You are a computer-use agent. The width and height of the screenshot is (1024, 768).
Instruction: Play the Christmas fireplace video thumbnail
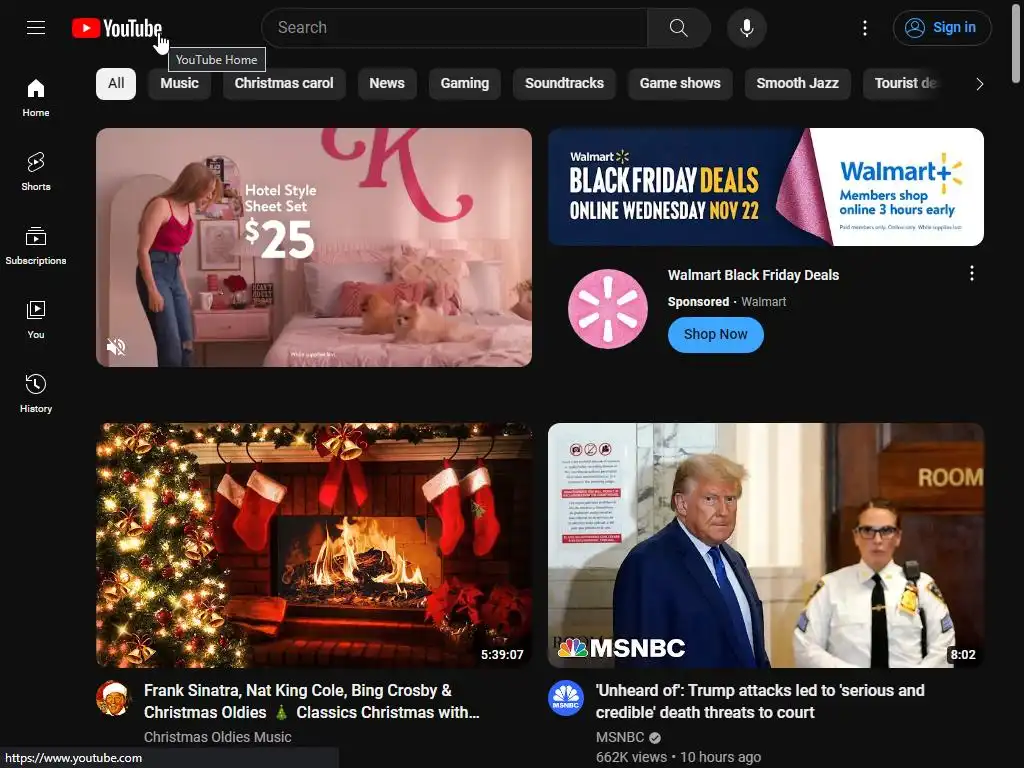314,545
